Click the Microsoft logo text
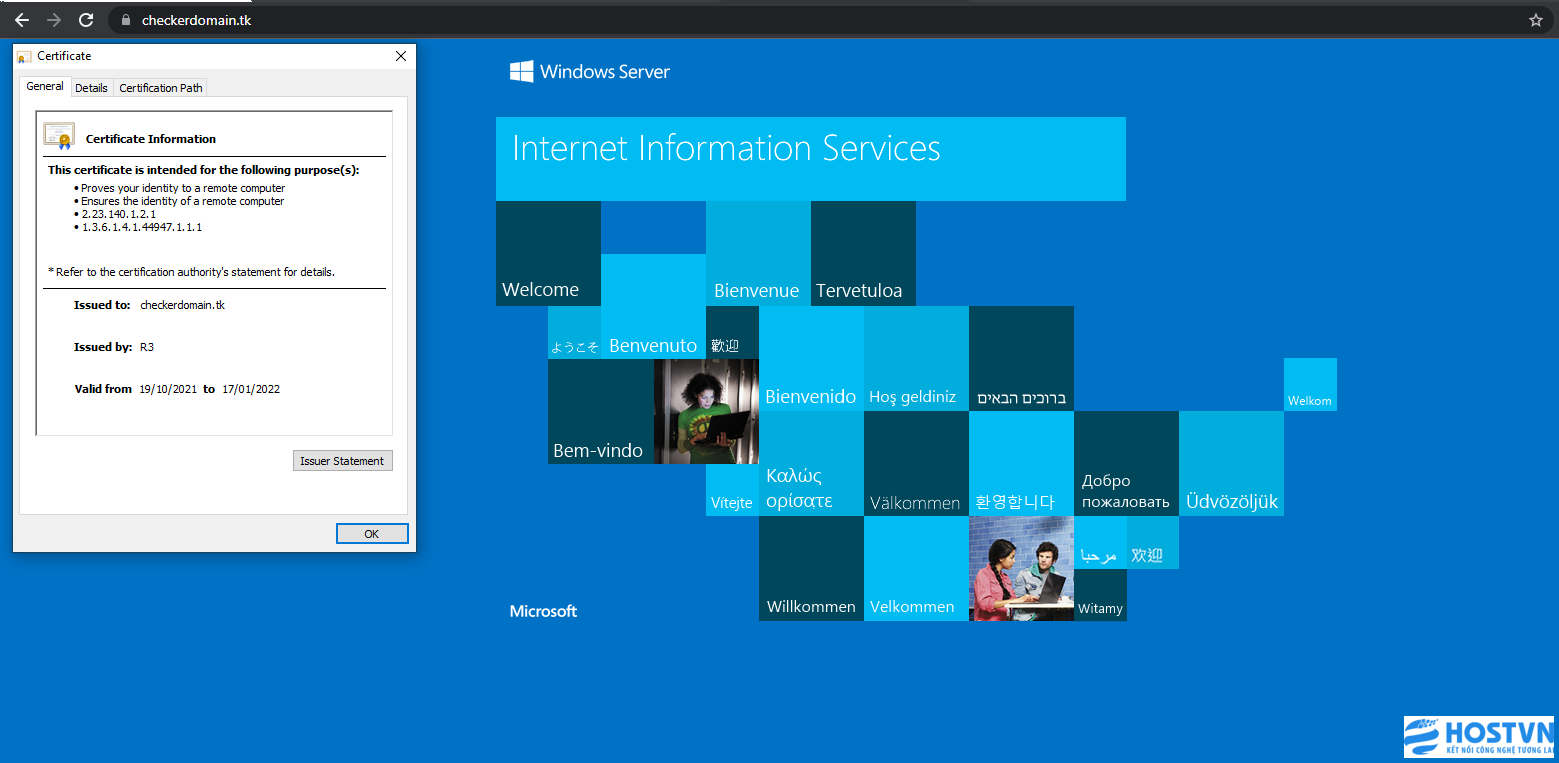 (x=543, y=611)
